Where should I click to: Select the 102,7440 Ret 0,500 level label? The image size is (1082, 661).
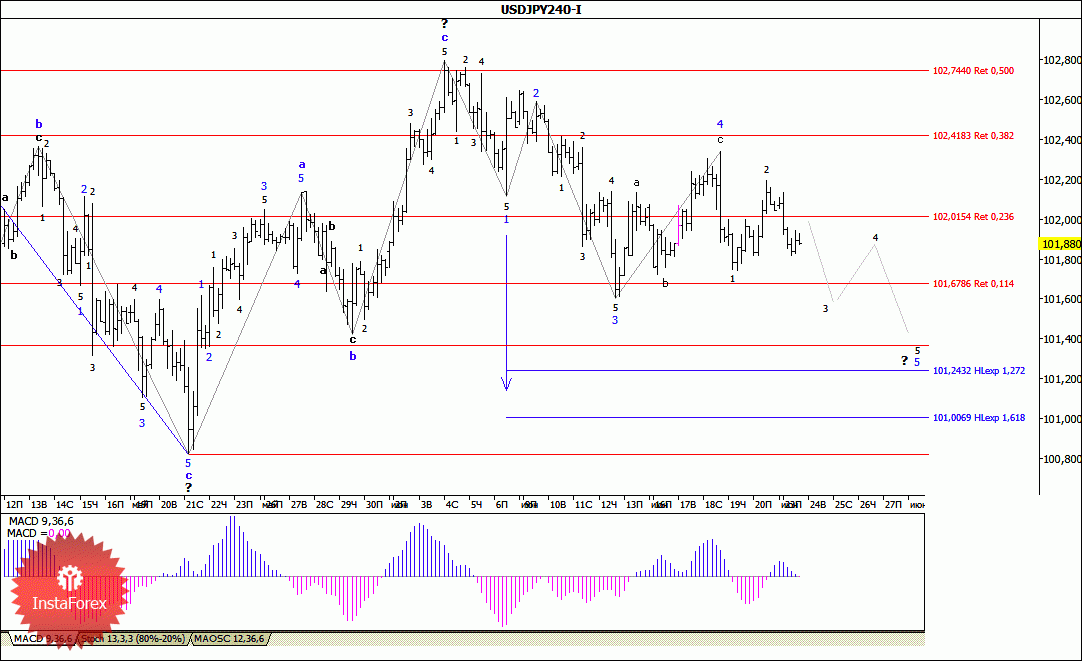point(972,71)
